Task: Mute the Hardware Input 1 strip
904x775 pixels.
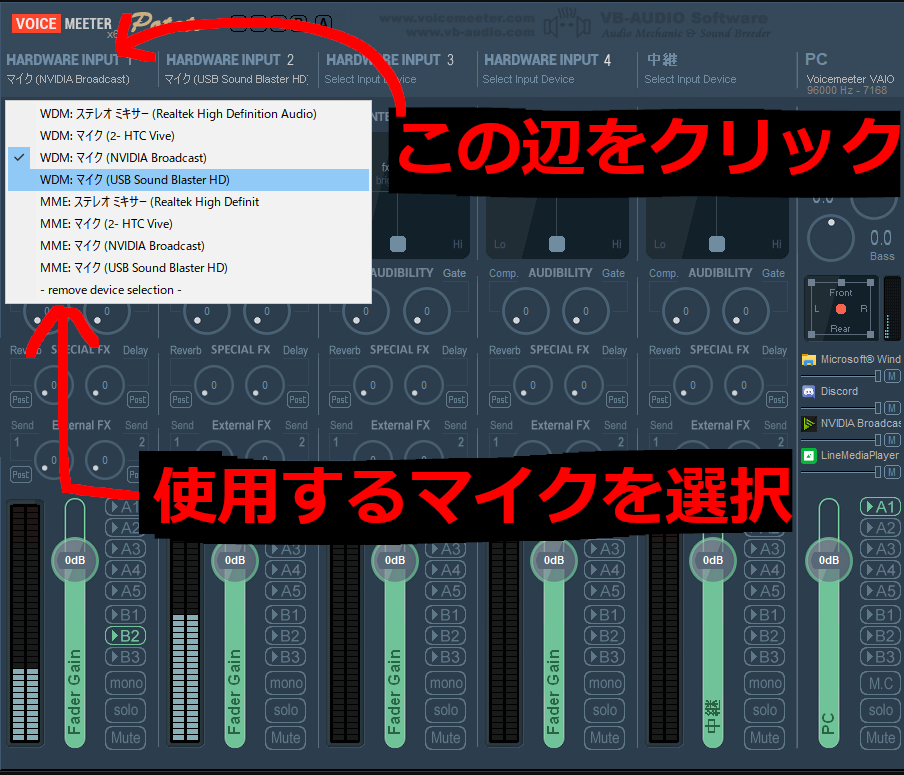Action: pos(125,738)
